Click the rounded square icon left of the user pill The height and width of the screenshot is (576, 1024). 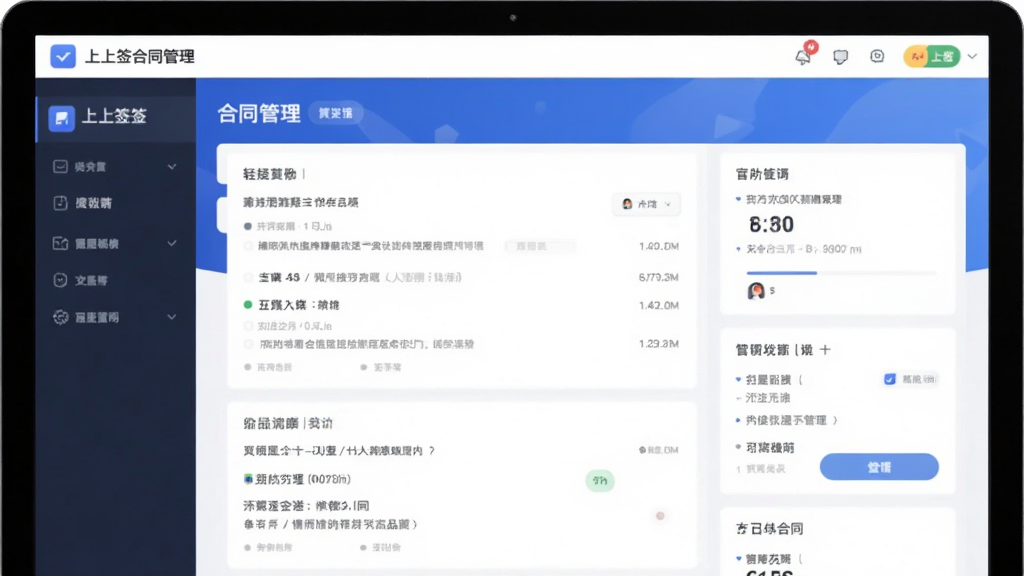point(877,56)
